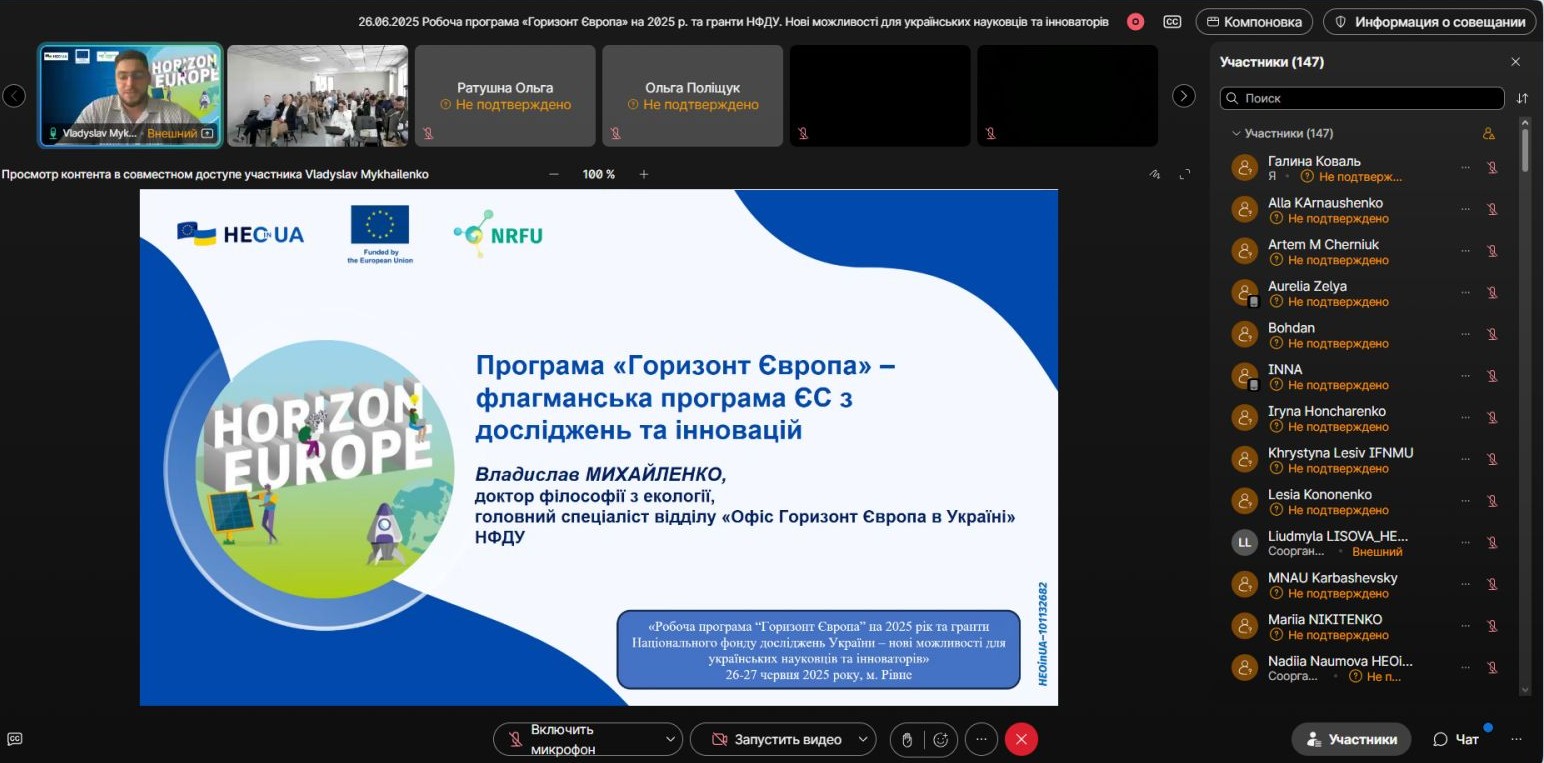Open more panel options ellipsis beside Чат
Viewport: 1544px width, 763px height.
pos(1517,740)
